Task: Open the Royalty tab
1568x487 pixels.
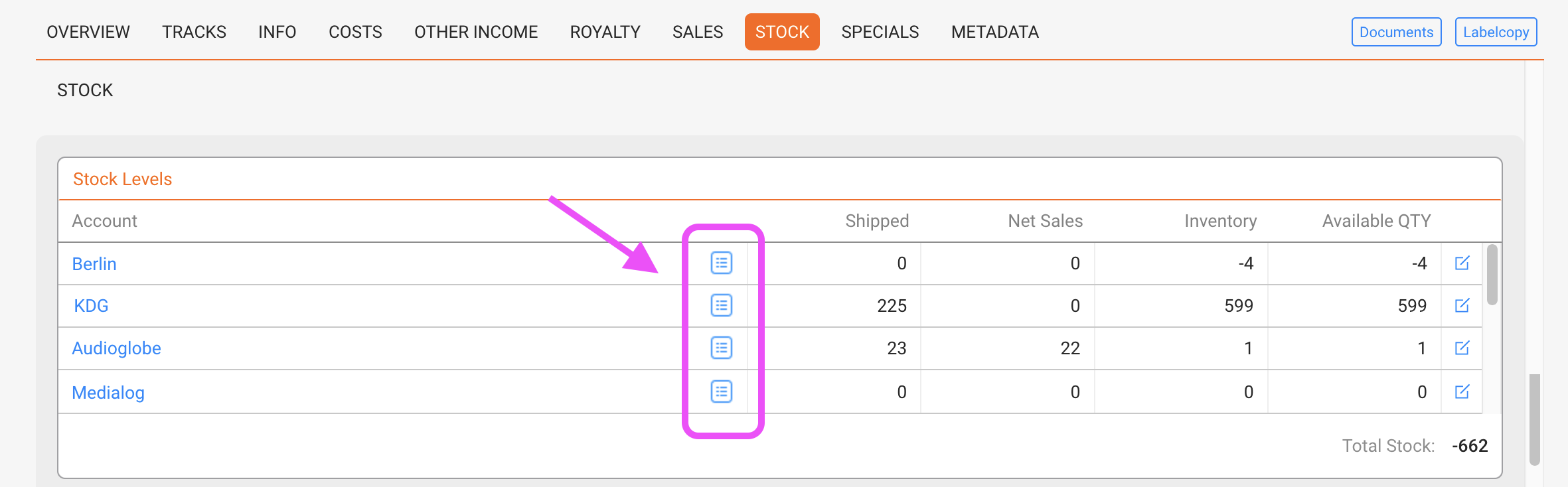Action: [x=605, y=32]
